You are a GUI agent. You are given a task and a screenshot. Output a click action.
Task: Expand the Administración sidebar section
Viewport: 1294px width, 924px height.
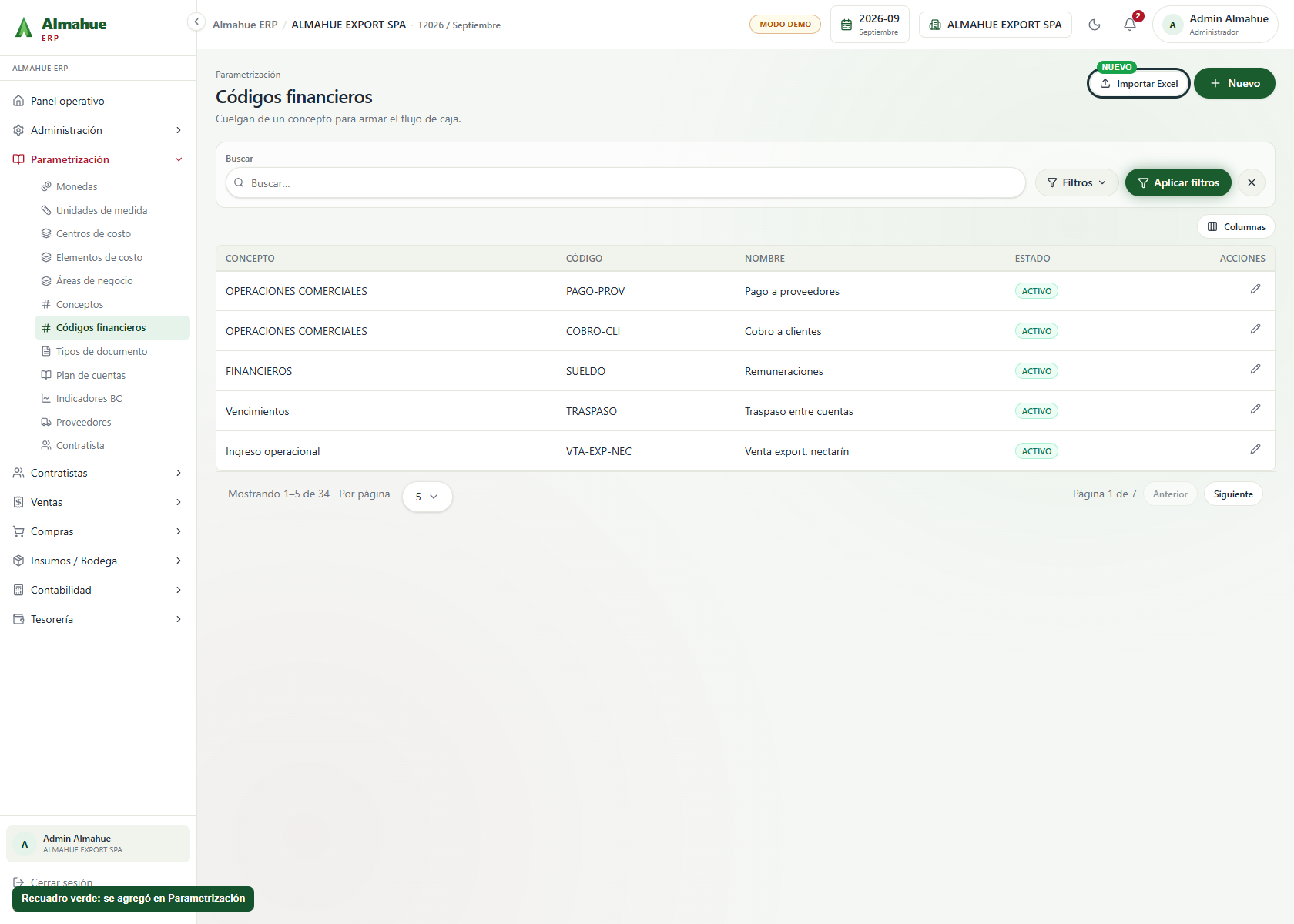tap(98, 130)
